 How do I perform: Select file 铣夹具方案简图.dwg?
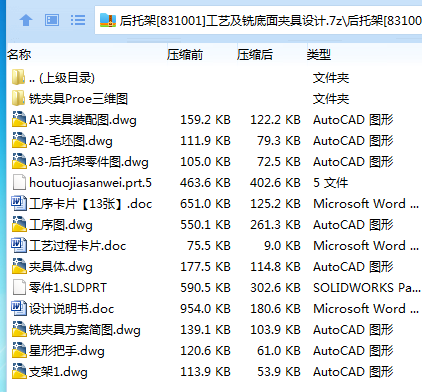pyautogui.click(x=85, y=330)
